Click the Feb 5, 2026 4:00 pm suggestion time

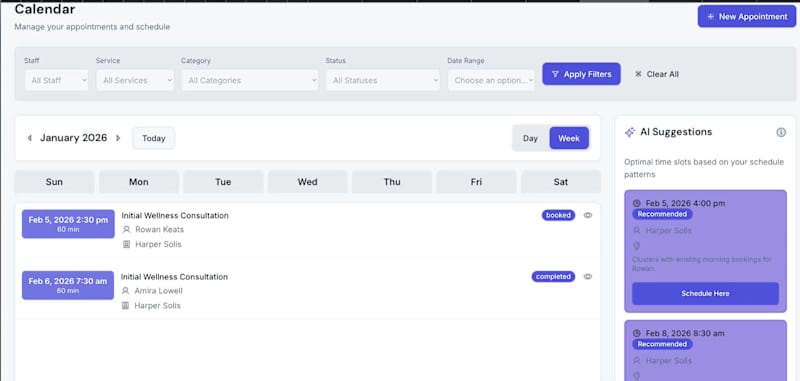point(685,203)
